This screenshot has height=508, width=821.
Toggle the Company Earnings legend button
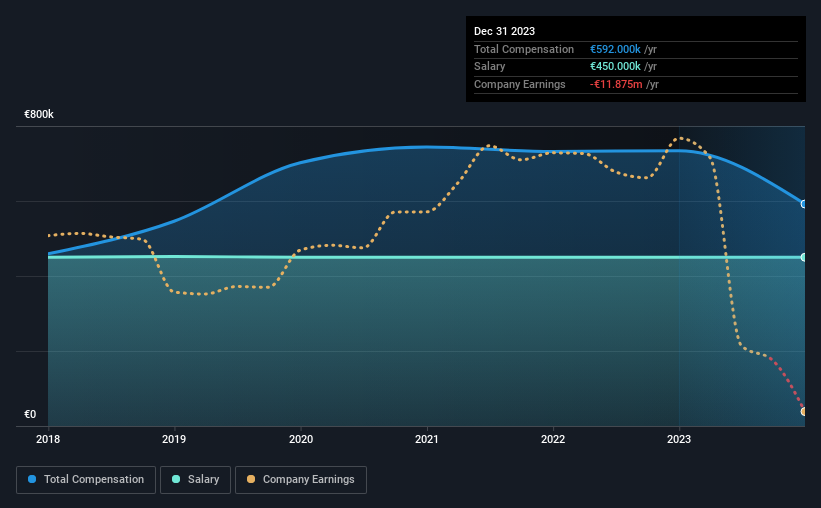(301, 480)
